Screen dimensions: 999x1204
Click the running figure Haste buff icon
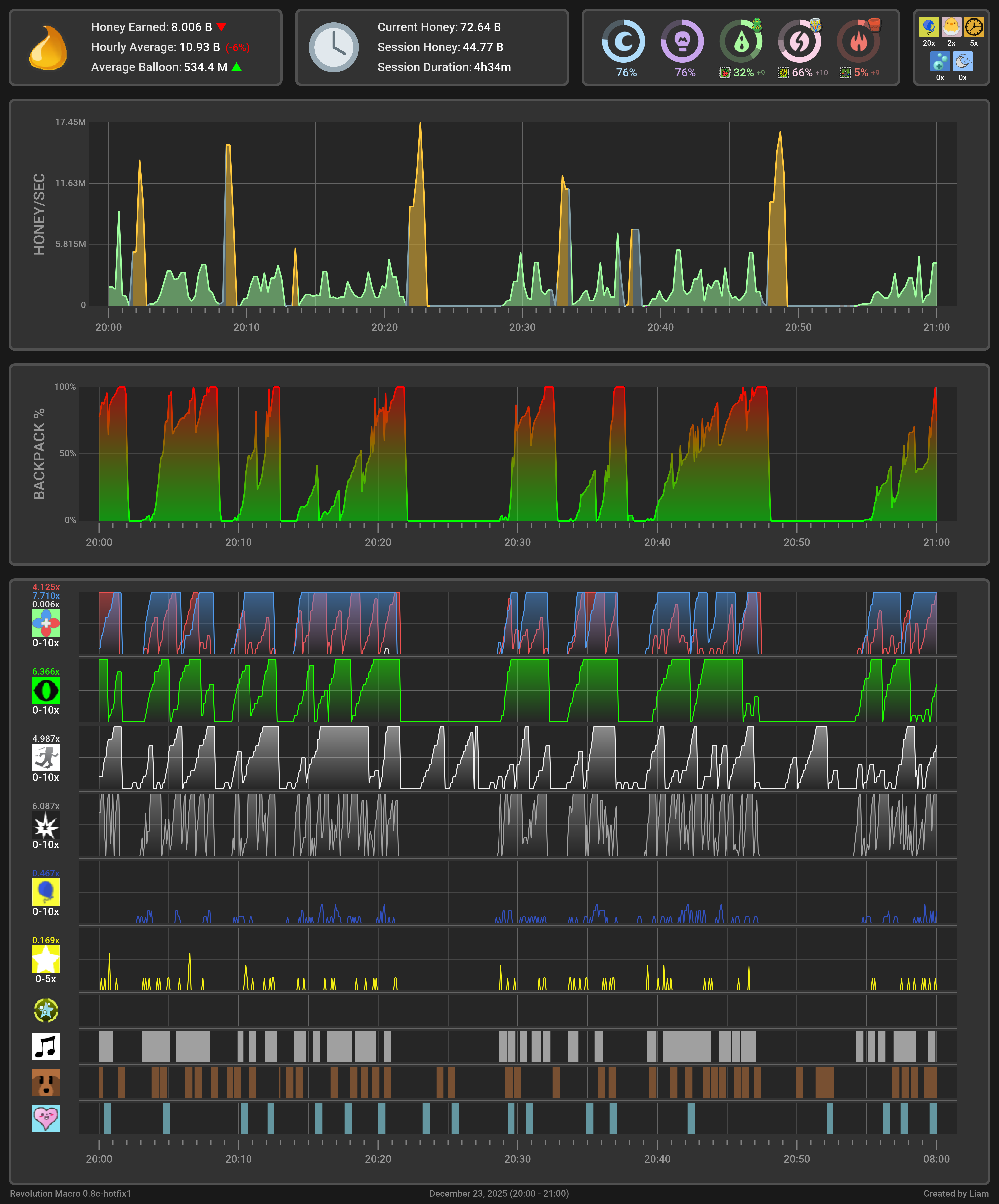pos(46,757)
